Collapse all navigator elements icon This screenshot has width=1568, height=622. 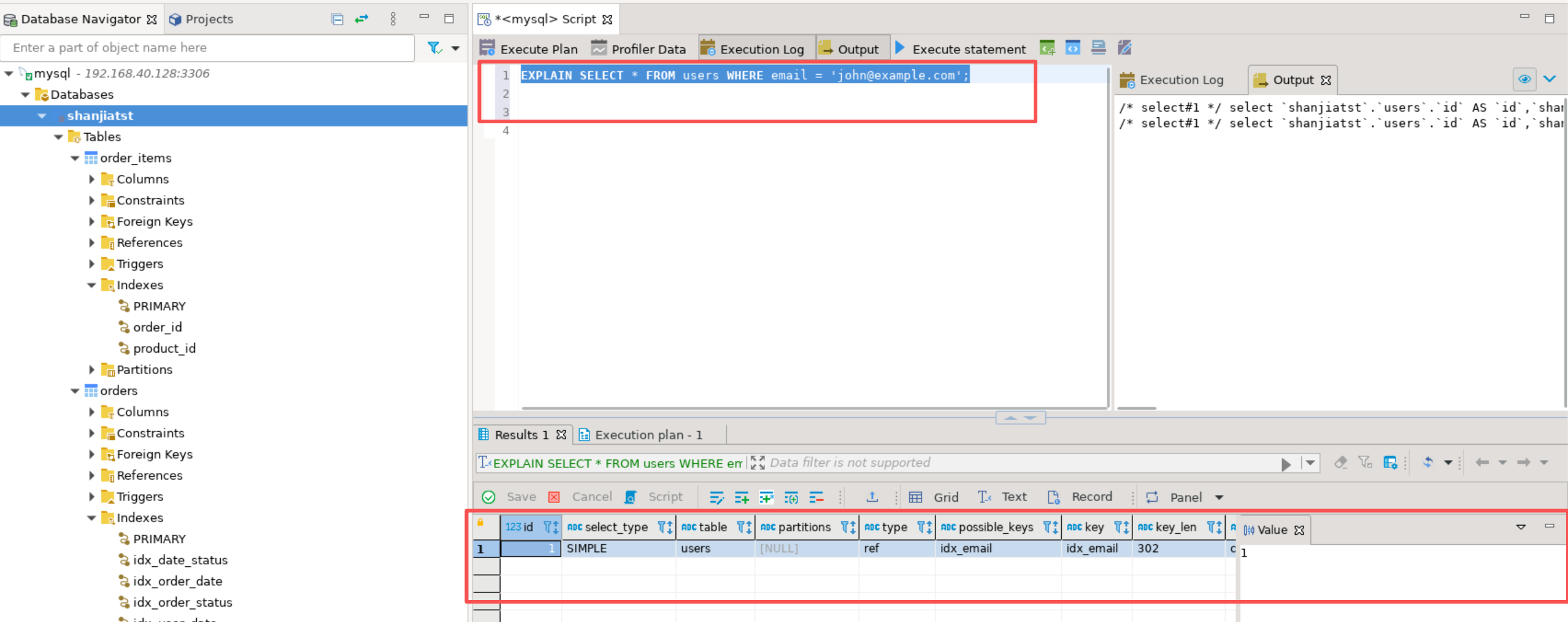(x=337, y=19)
